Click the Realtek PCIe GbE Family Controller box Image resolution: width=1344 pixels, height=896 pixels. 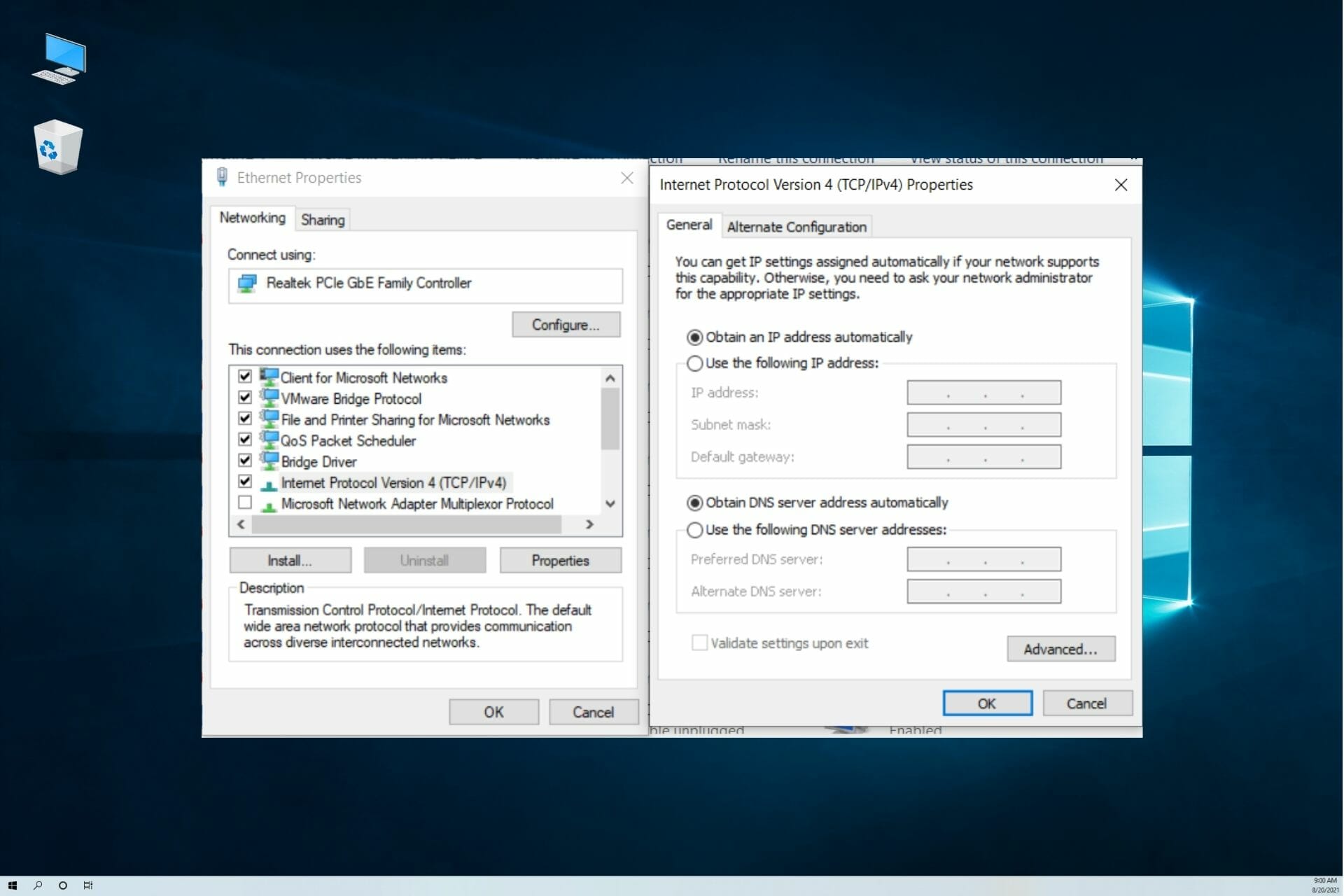point(426,286)
